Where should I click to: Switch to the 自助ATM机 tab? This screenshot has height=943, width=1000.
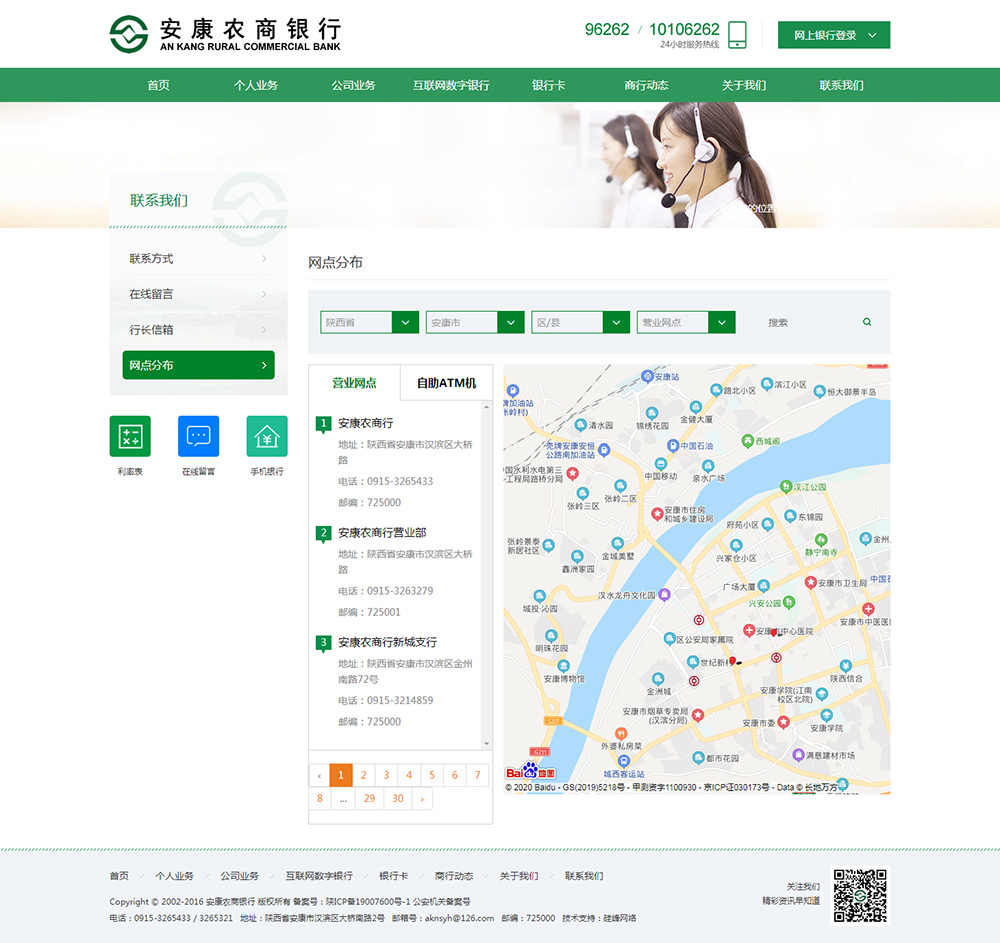(446, 383)
